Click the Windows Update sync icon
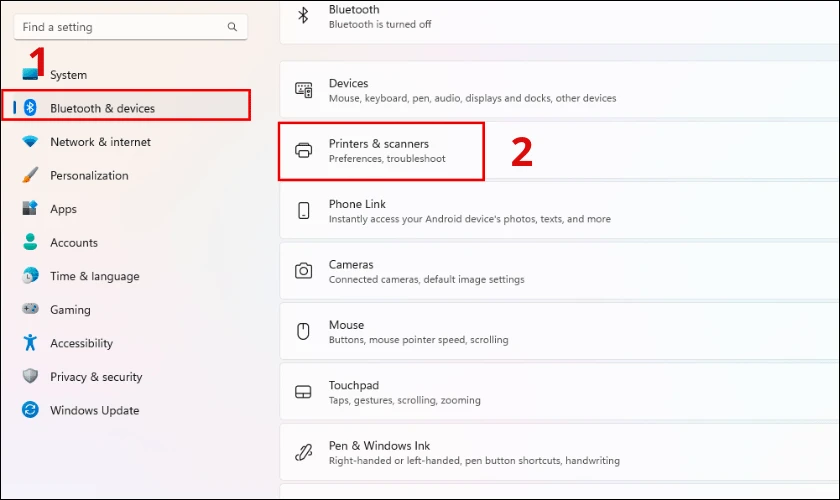Screen dimensions: 840x500 point(30,410)
